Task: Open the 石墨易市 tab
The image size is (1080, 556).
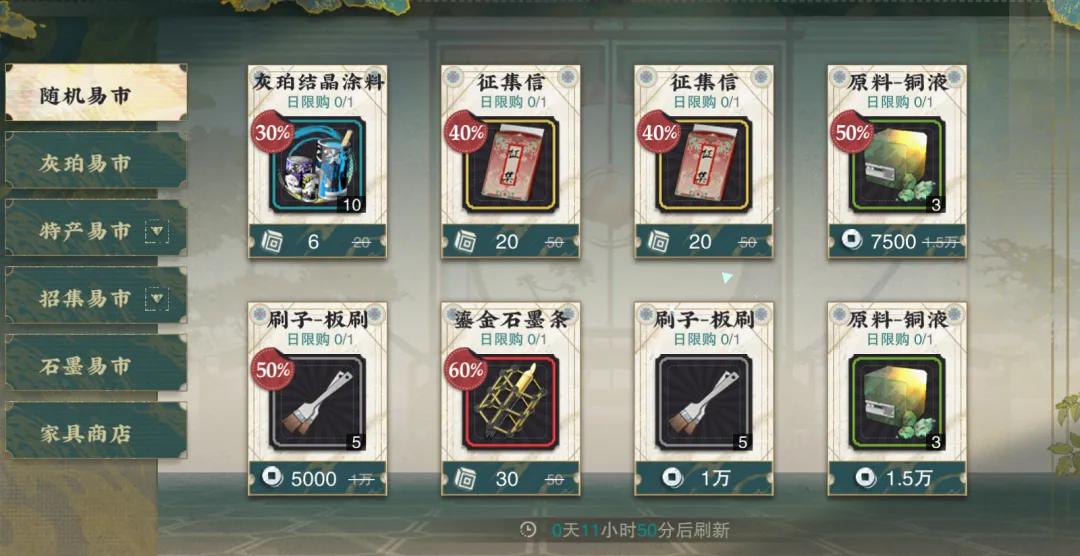Action: [96, 364]
